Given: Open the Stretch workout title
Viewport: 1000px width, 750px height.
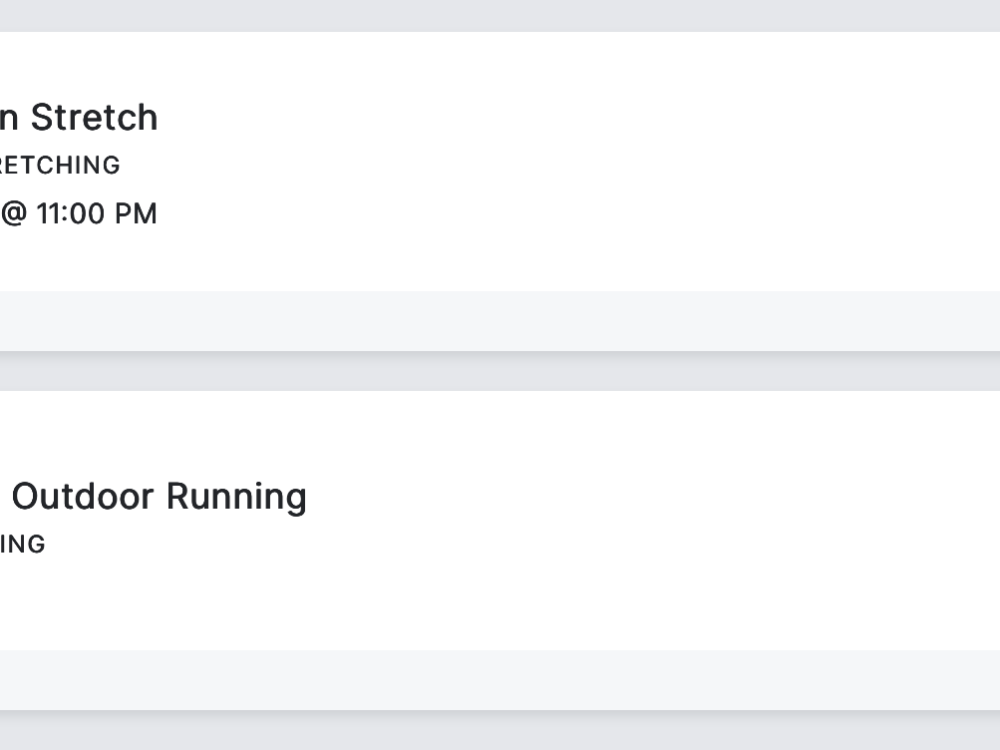Looking at the screenshot, I should 80,118.
